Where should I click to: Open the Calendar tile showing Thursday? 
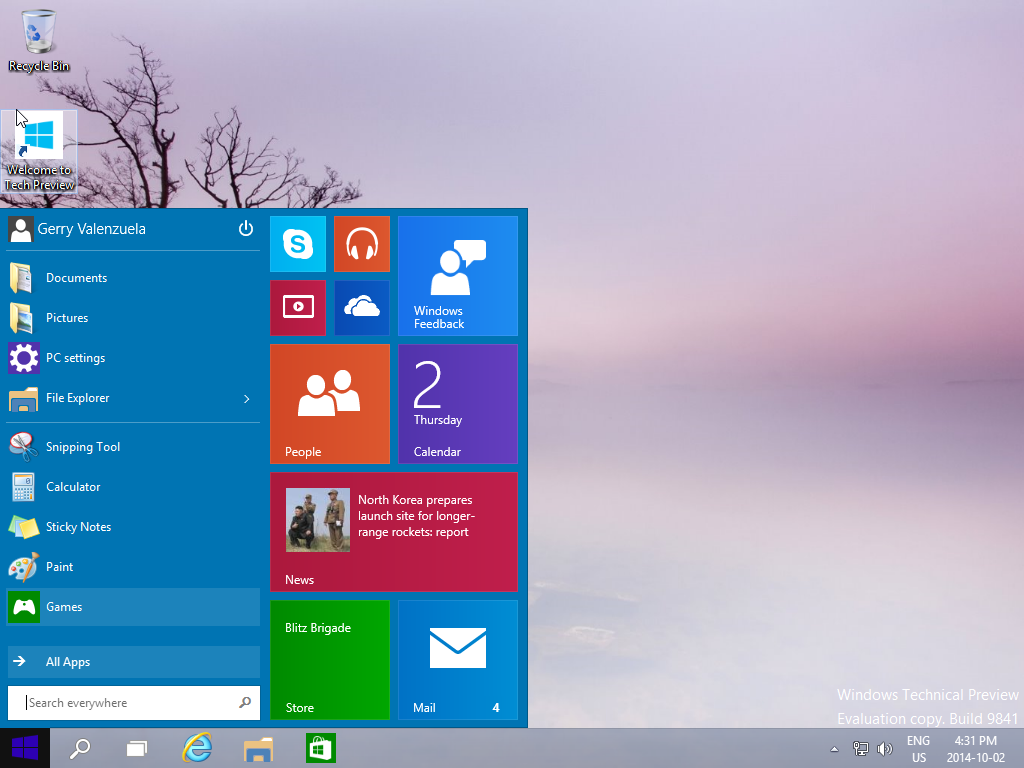pyautogui.click(x=458, y=404)
